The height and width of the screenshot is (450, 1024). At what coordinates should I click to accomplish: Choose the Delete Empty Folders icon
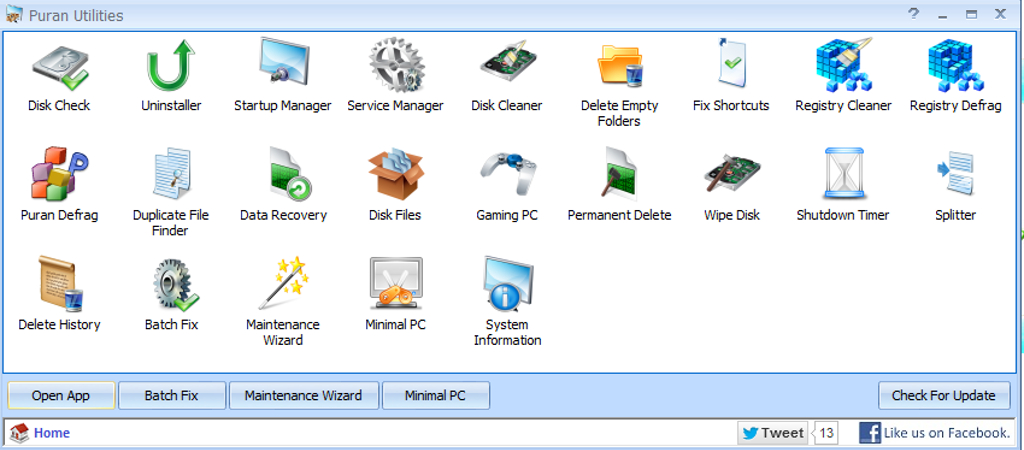(x=619, y=65)
